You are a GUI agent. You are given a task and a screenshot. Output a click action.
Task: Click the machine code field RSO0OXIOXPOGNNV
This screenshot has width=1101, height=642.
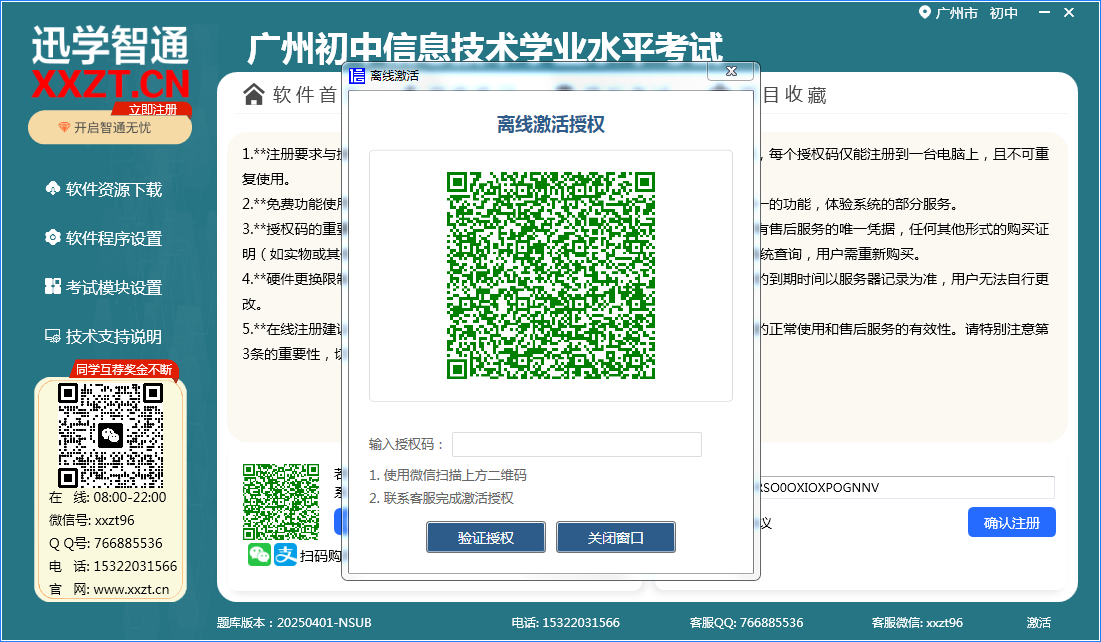906,487
